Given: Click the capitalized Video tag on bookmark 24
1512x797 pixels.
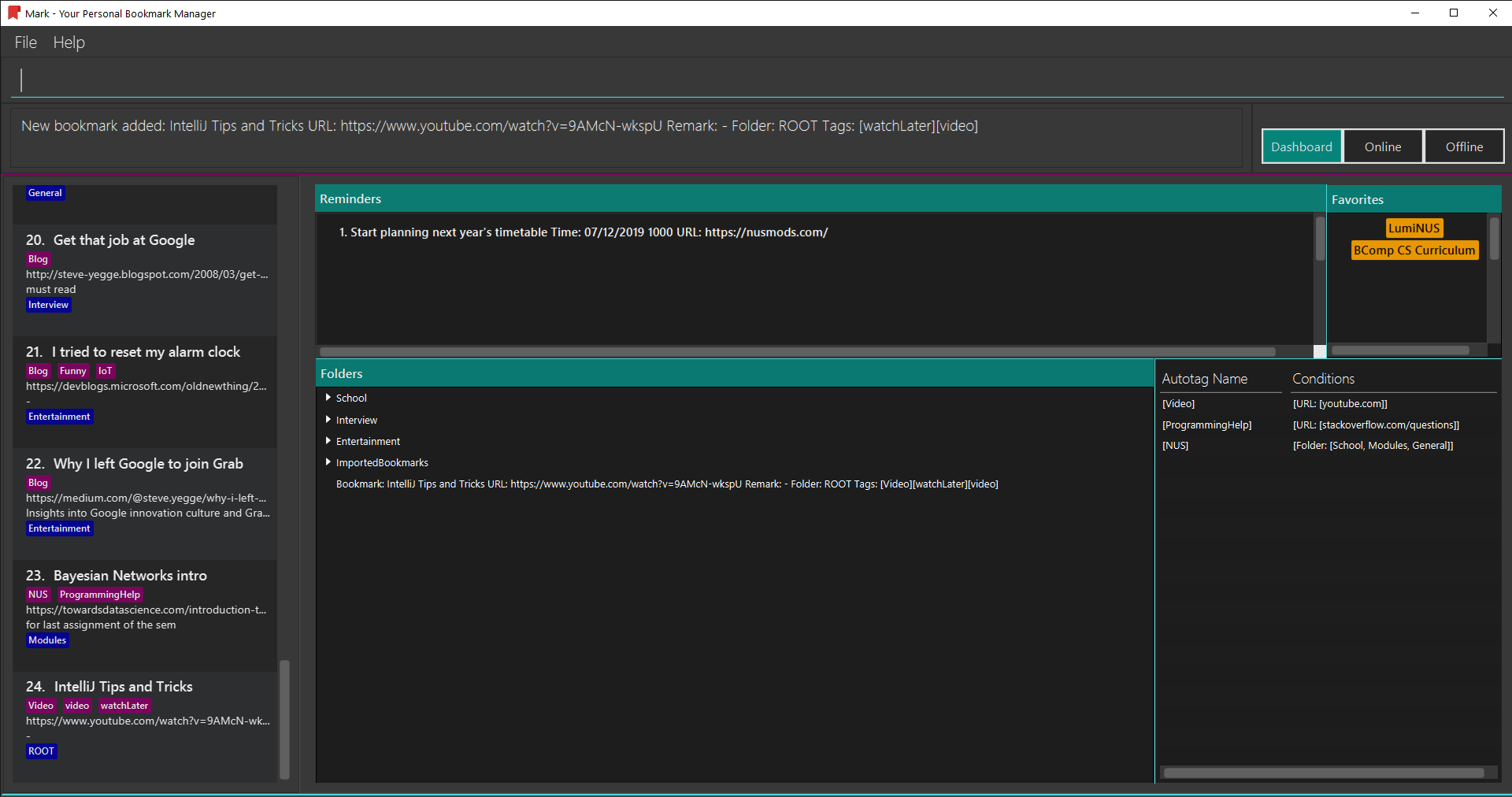Looking at the screenshot, I should click(x=41, y=706).
